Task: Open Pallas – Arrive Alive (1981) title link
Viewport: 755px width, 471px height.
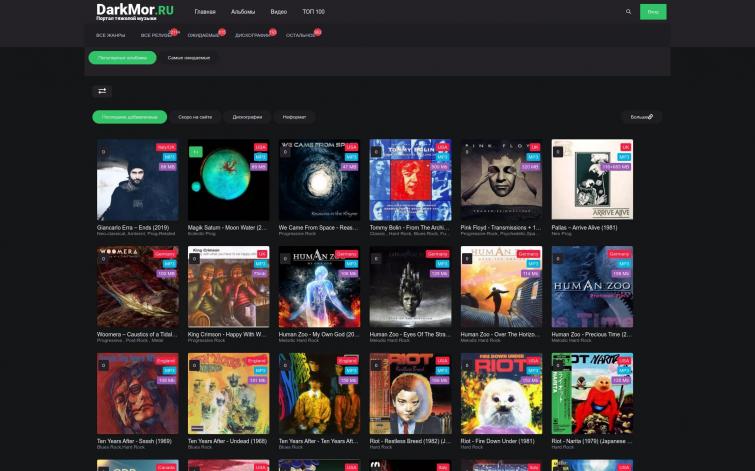Action: (584, 227)
